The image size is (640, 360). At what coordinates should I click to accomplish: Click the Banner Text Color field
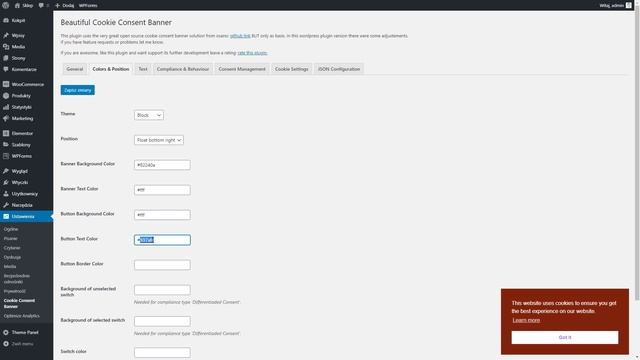[162, 190]
